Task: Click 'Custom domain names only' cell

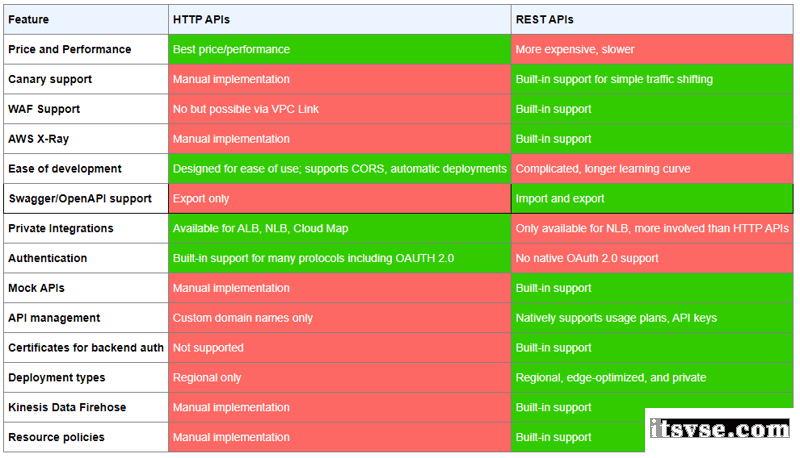Action: [340, 318]
